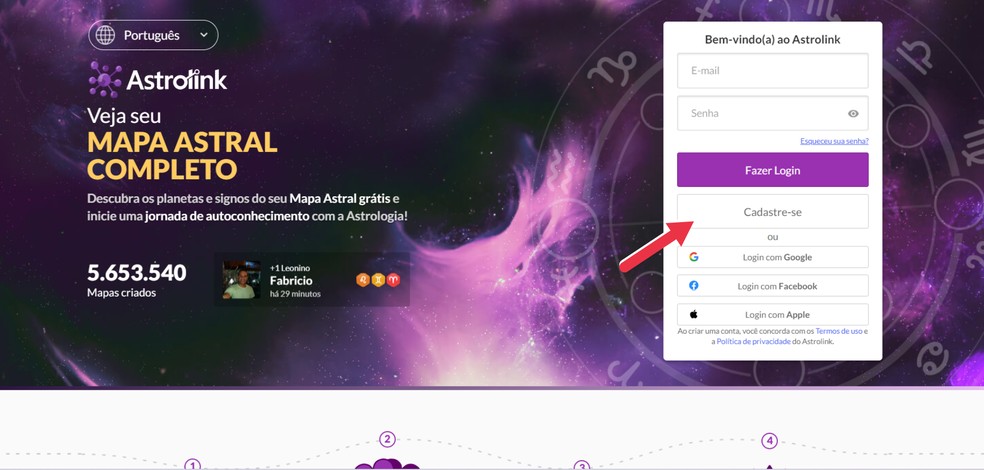
Task: Open the Português language selector
Action: coord(153,35)
